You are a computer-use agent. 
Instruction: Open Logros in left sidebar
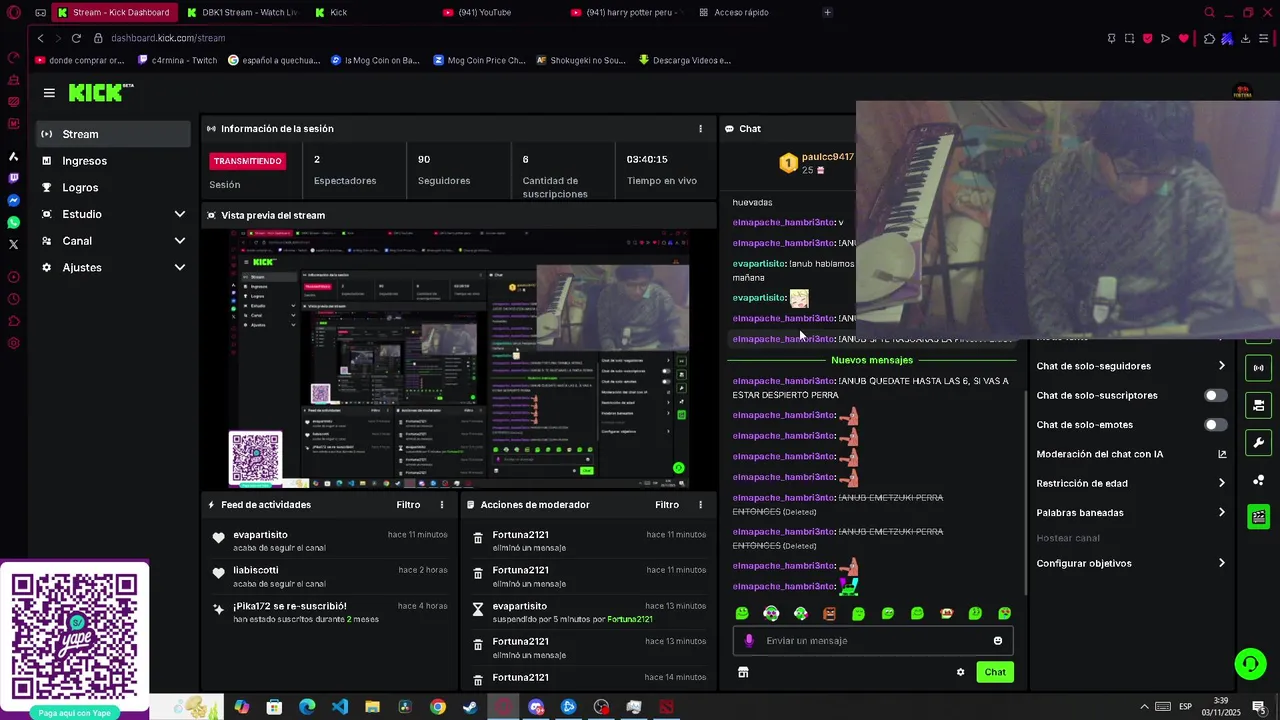tap(113, 187)
